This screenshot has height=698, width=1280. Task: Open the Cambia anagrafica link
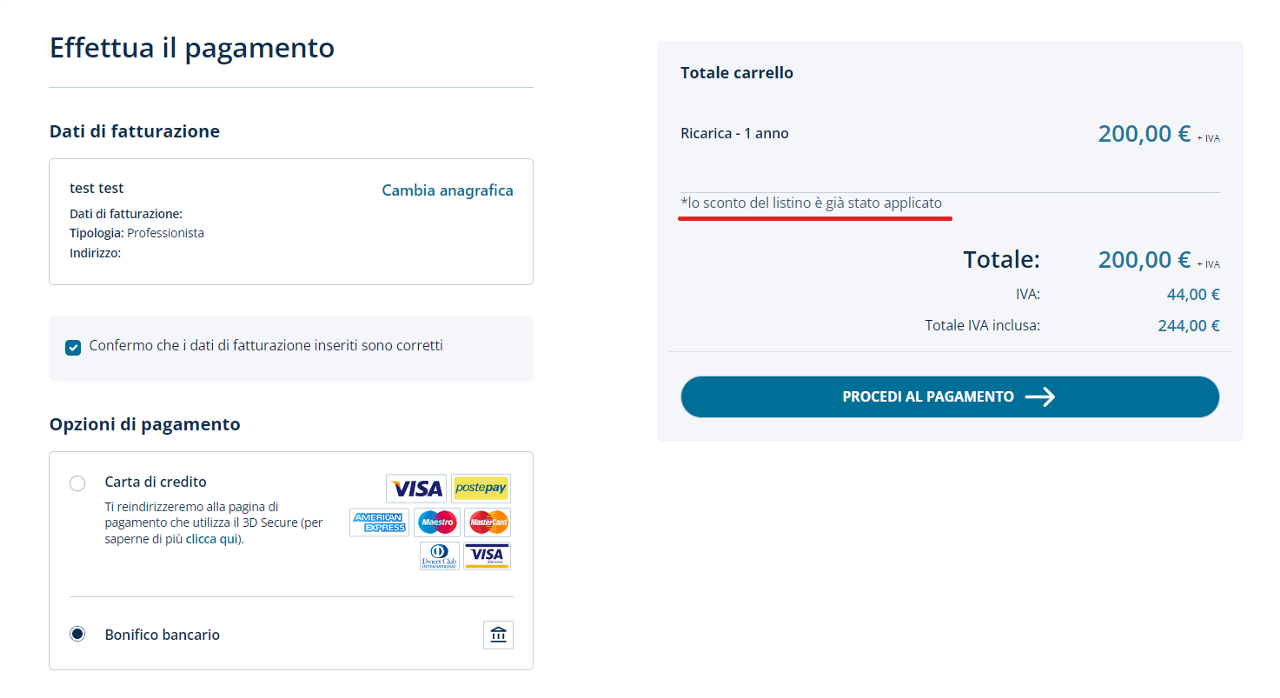click(447, 190)
